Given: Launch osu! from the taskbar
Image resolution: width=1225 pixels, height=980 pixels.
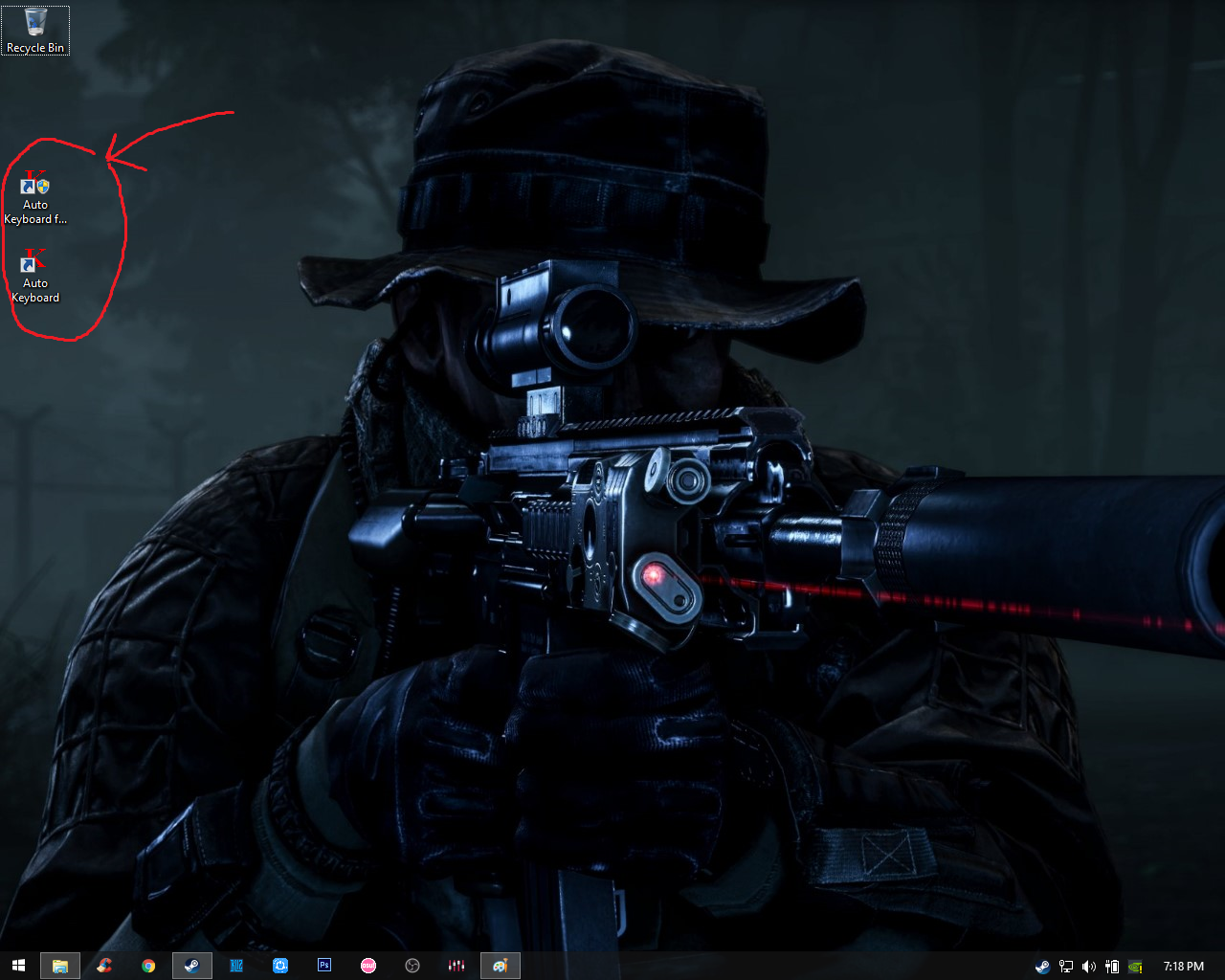Looking at the screenshot, I should 368,966.
